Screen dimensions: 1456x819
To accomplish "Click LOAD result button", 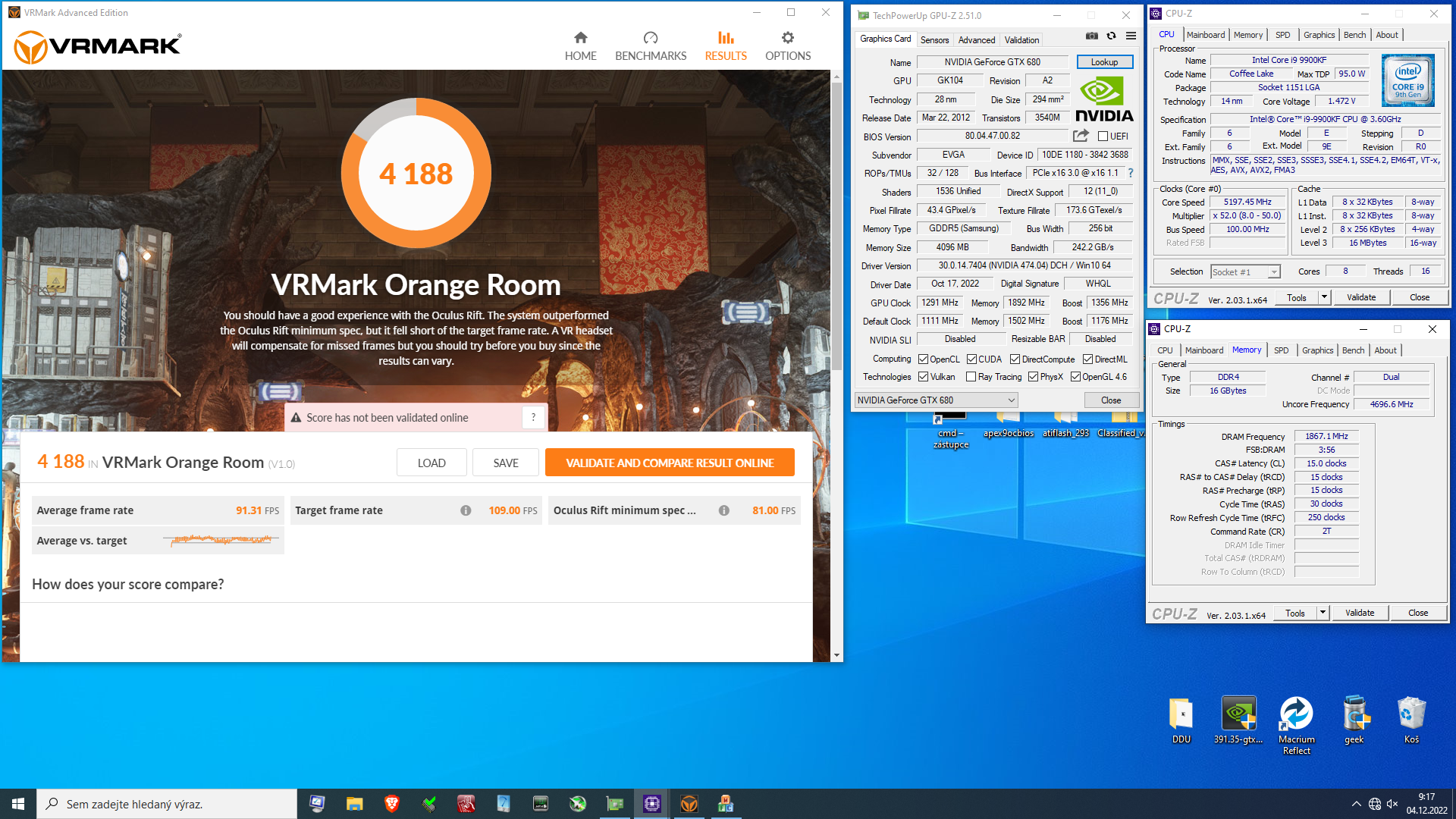I will (x=431, y=463).
